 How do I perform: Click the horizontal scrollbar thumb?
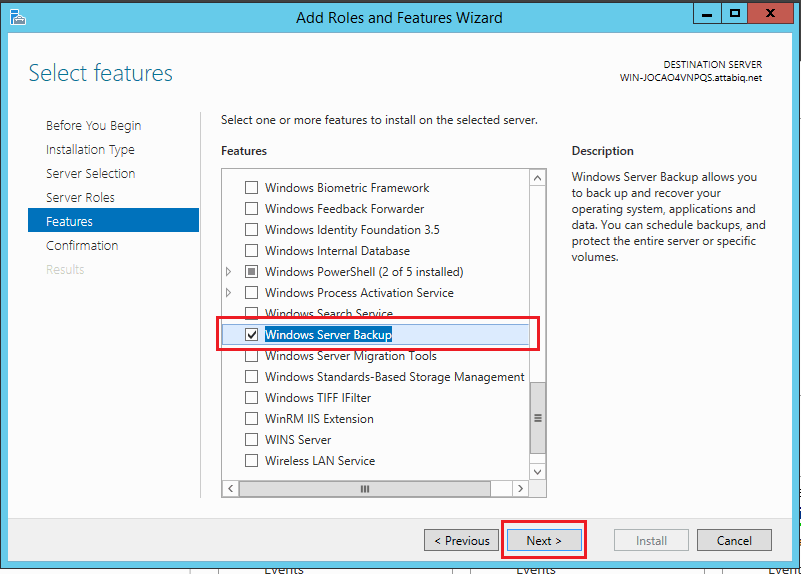click(x=365, y=489)
